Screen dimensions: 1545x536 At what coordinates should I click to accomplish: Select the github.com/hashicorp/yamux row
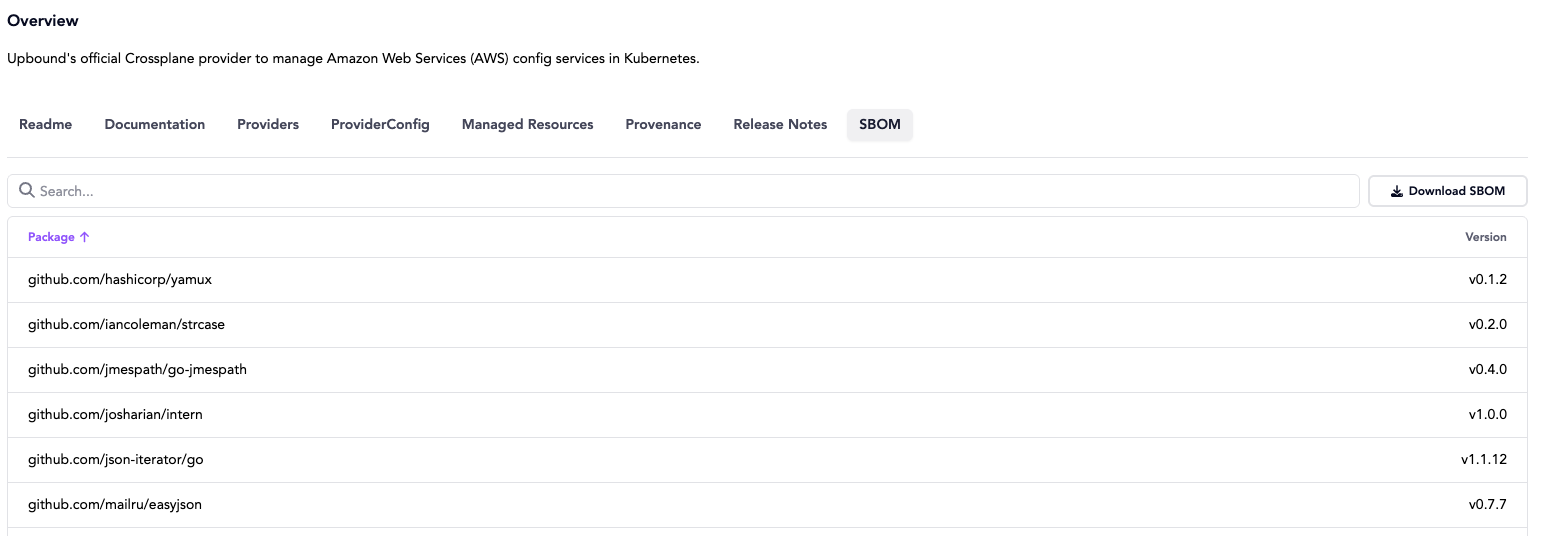(x=120, y=280)
